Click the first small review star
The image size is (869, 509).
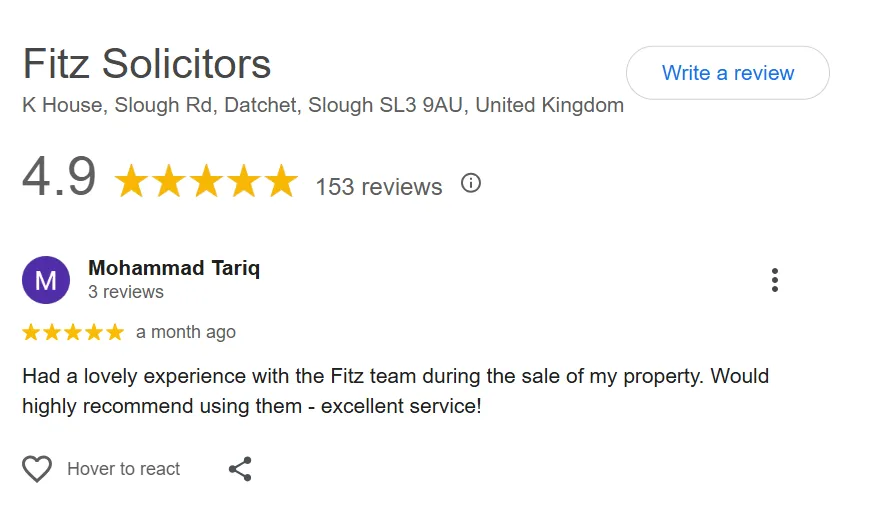tap(31, 332)
